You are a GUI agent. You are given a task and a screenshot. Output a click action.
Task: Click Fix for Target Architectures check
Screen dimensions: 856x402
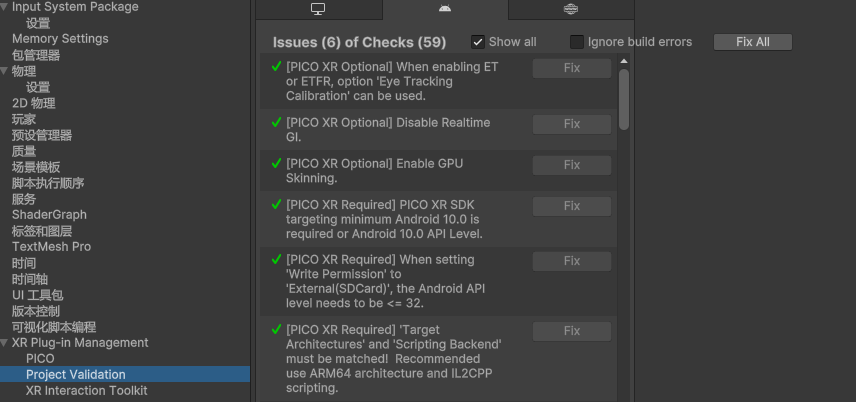click(572, 331)
